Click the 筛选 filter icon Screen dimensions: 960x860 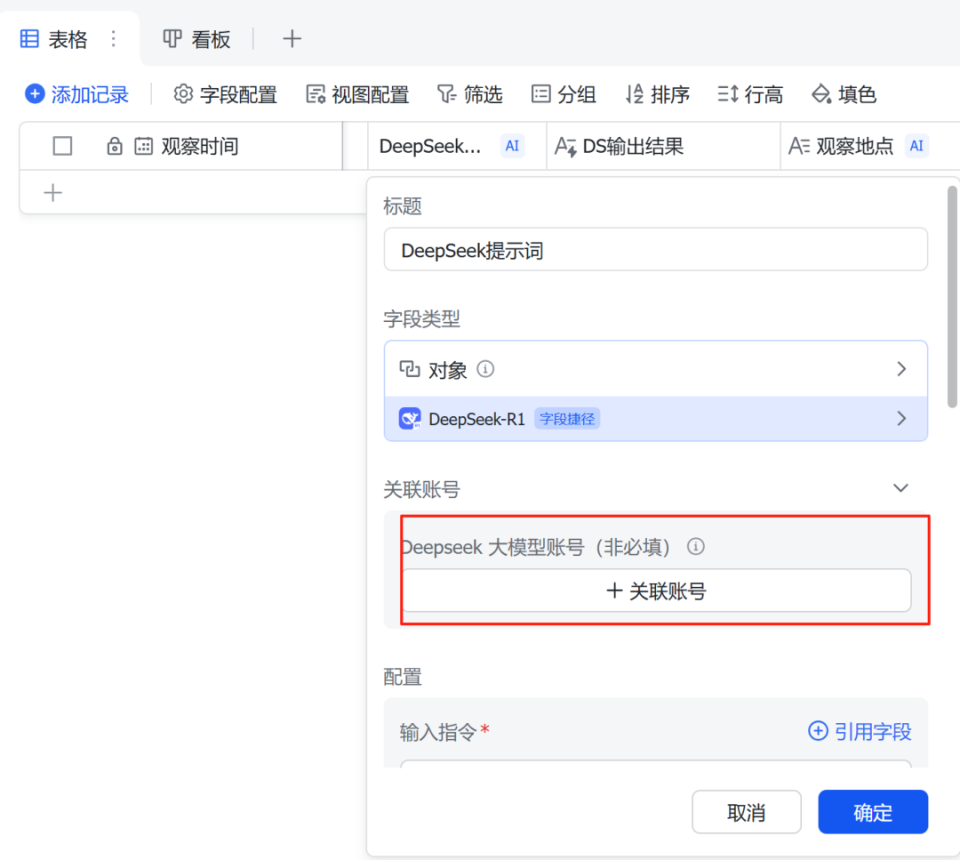click(x=446, y=94)
